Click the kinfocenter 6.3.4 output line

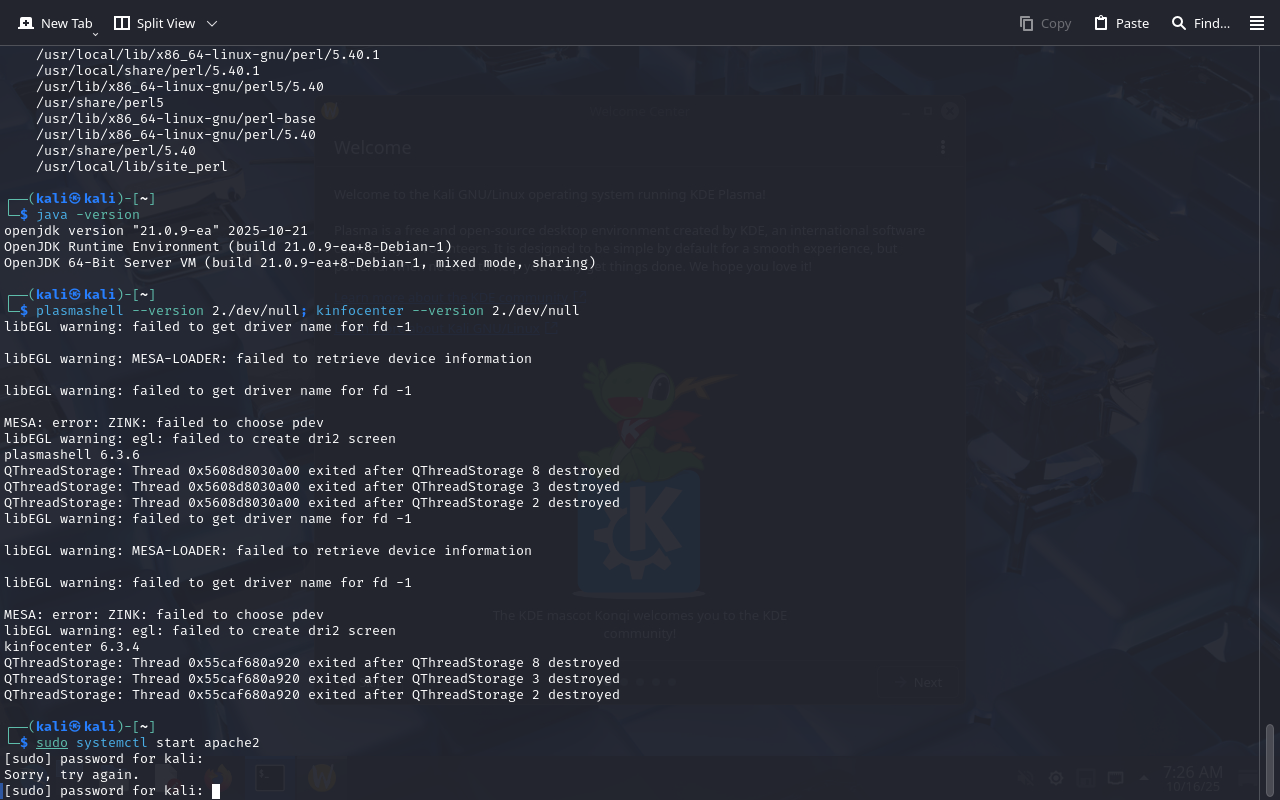pyautogui.click(x=72, y=647)
